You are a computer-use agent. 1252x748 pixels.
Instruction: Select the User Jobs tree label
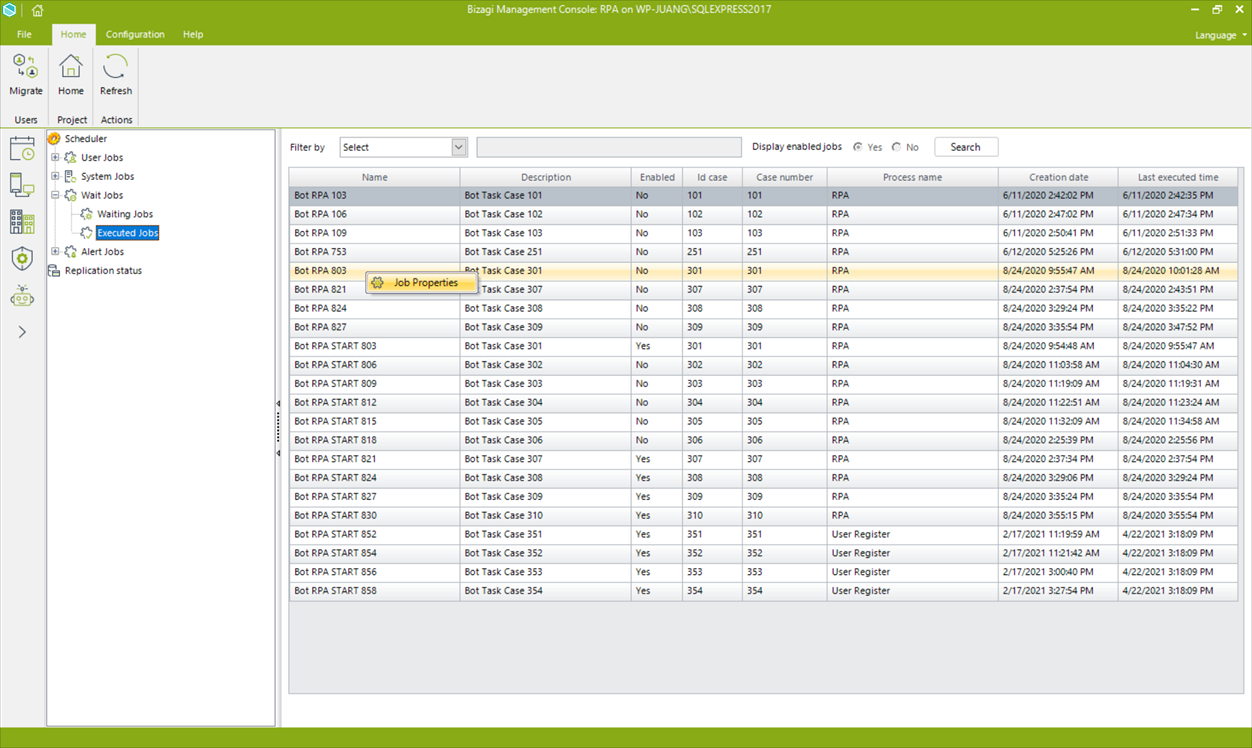102,158
